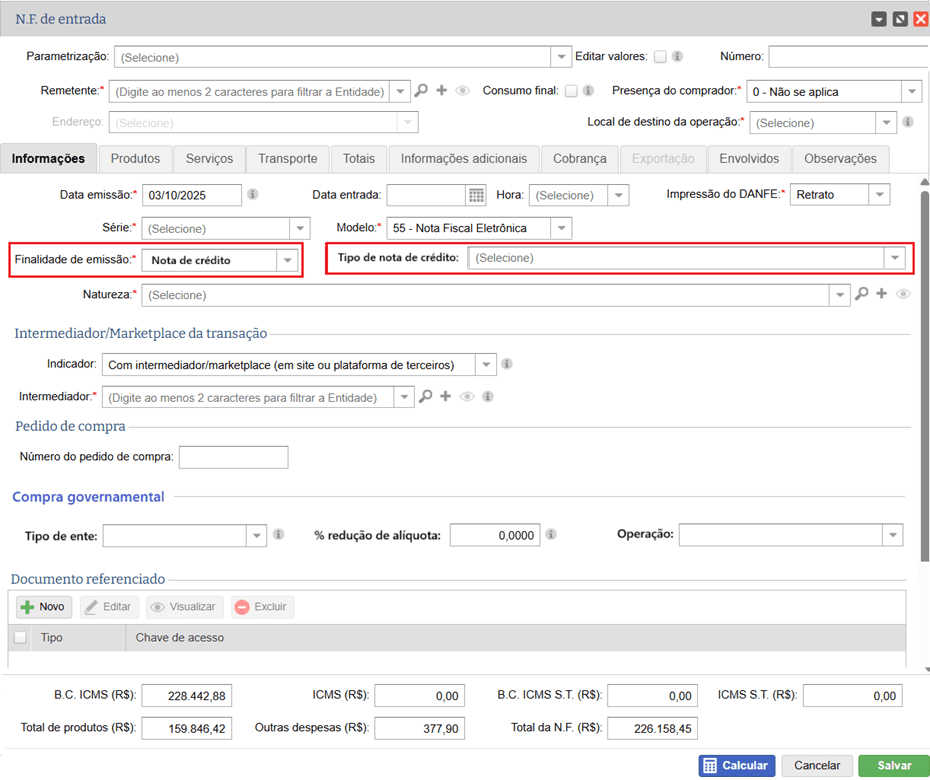Click the search magnifier next to Remetente
This screenshot has width=930, height=780.
[x=421, y=91]
